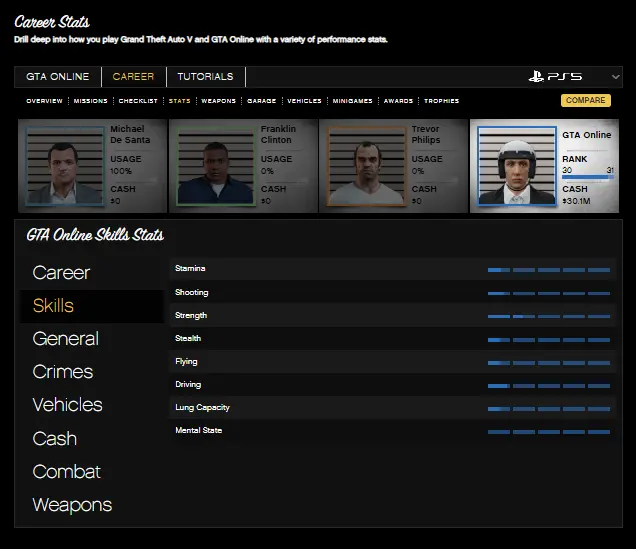Click the Stamina skill progress bar
The image size is (636, 549).
(548, 270)
